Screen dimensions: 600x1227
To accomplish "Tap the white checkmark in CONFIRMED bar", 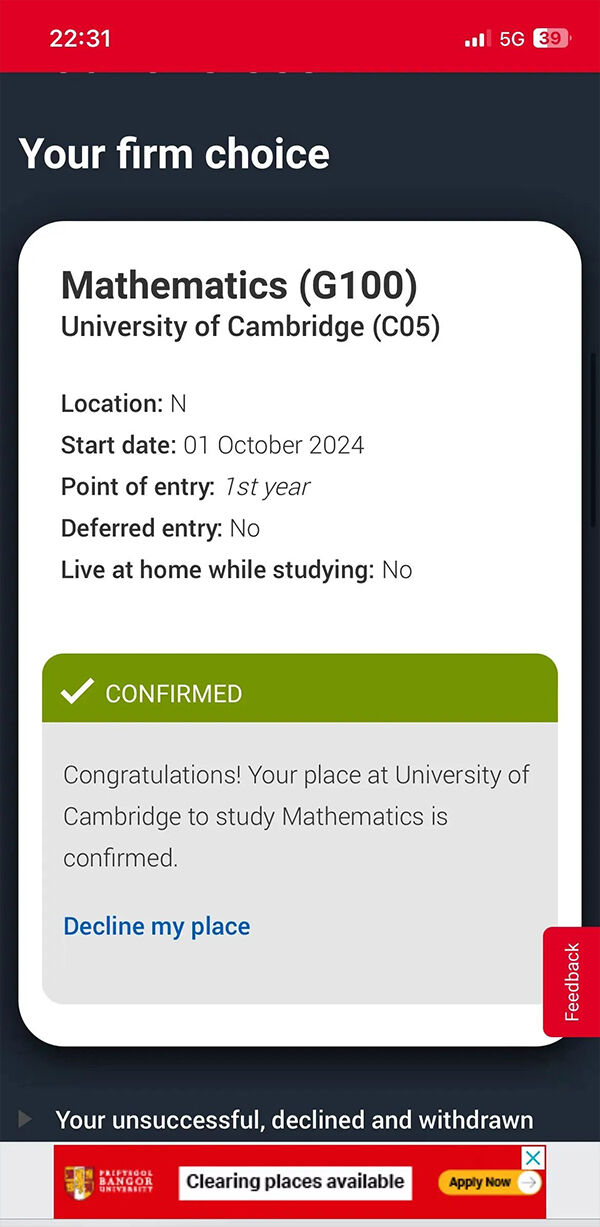I will pos(76,692).
